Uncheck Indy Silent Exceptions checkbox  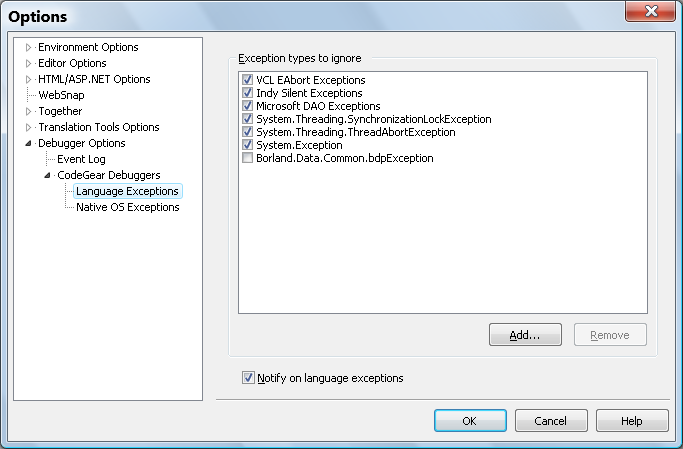(247, 93)
